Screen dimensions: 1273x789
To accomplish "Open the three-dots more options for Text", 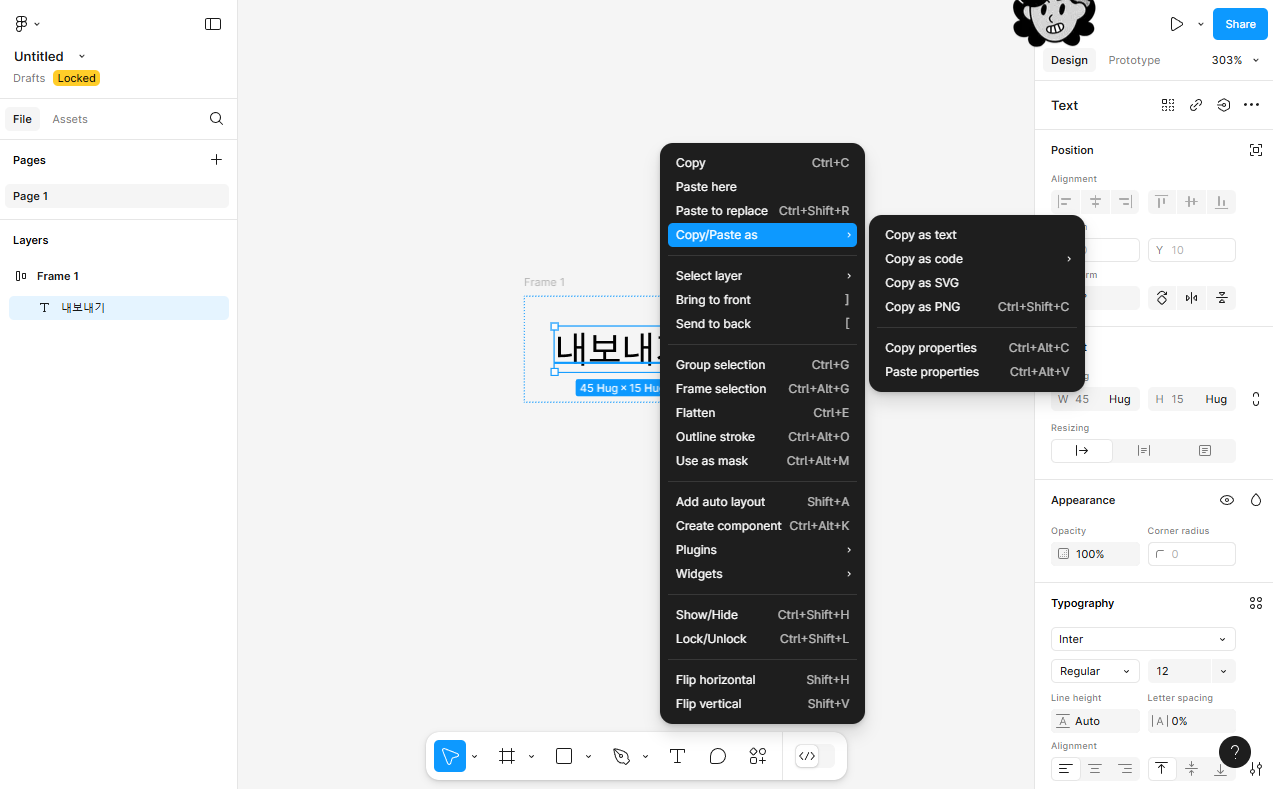I will click(1251, 105).
